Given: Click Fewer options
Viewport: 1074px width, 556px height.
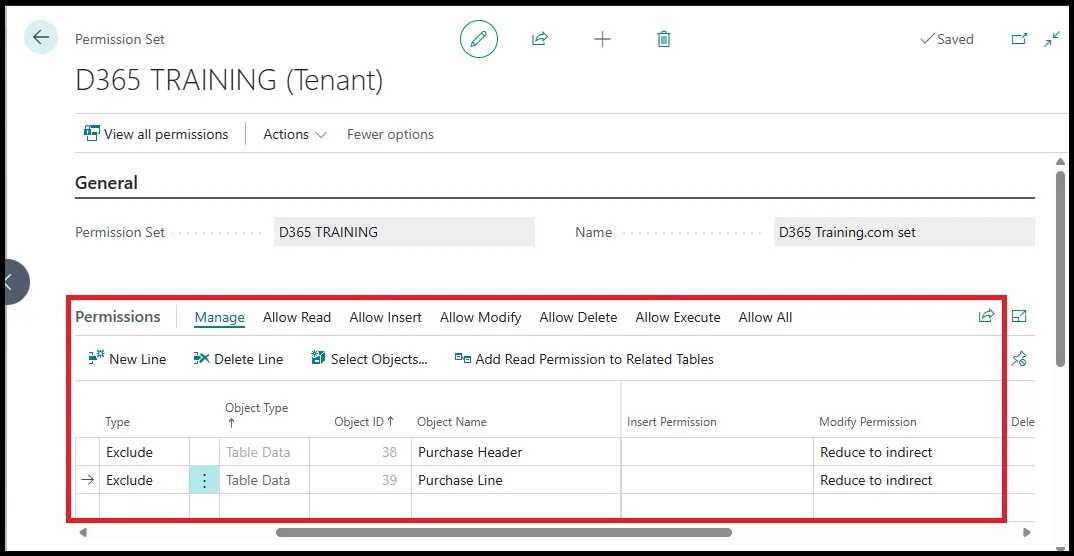Looking at the screenshot, I should [390, 134].
